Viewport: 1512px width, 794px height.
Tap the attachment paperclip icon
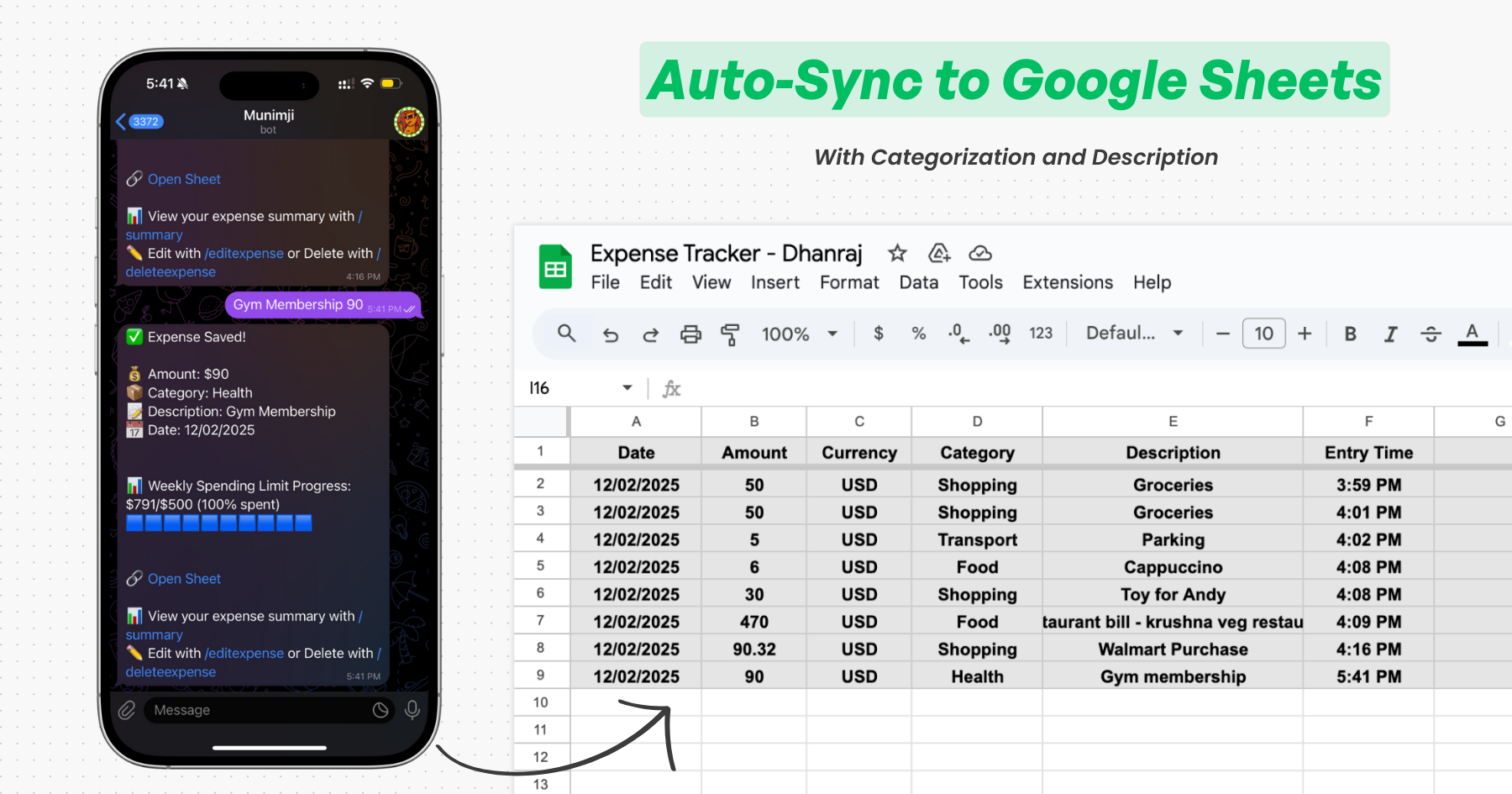coord(127,710)
